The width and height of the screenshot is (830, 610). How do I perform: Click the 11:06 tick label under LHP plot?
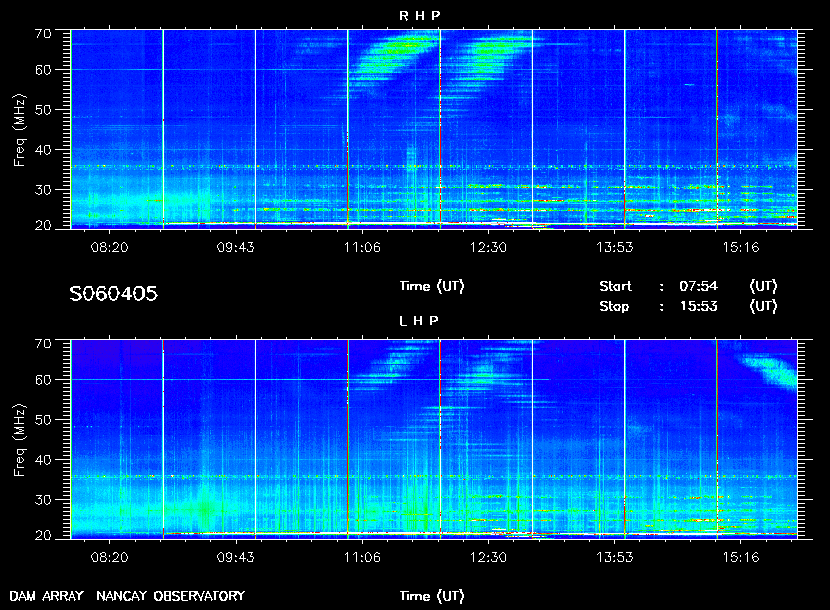[362, 557]
